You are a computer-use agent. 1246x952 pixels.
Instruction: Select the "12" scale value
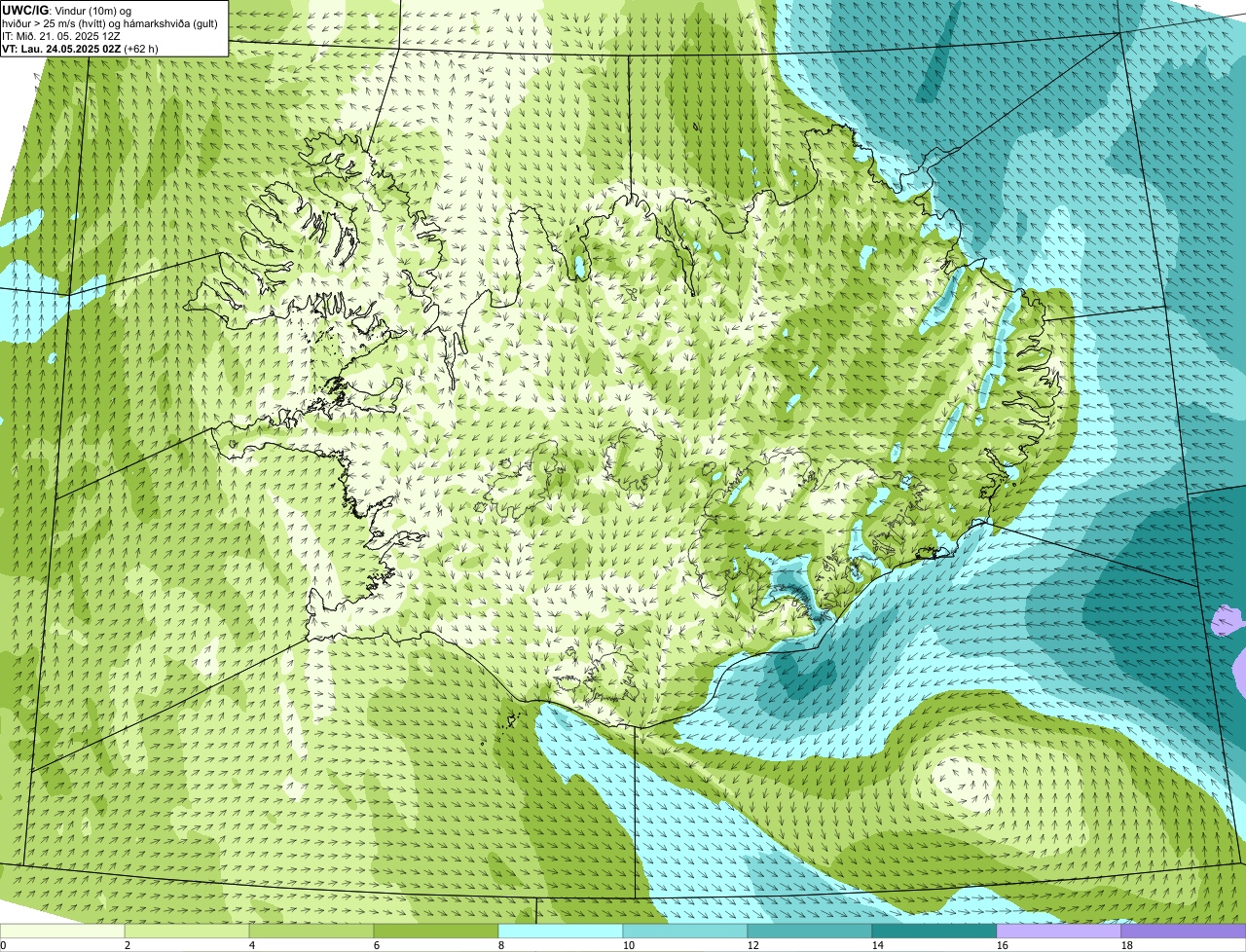coord(753,945)
